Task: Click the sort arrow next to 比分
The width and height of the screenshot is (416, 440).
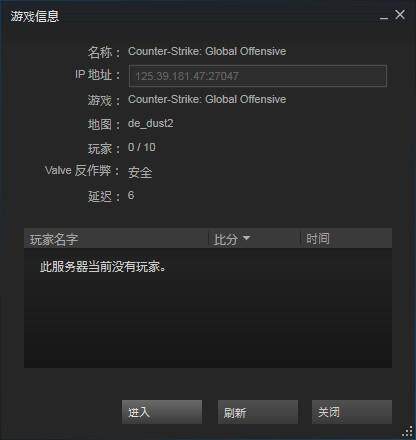Action: click(246, 238)
